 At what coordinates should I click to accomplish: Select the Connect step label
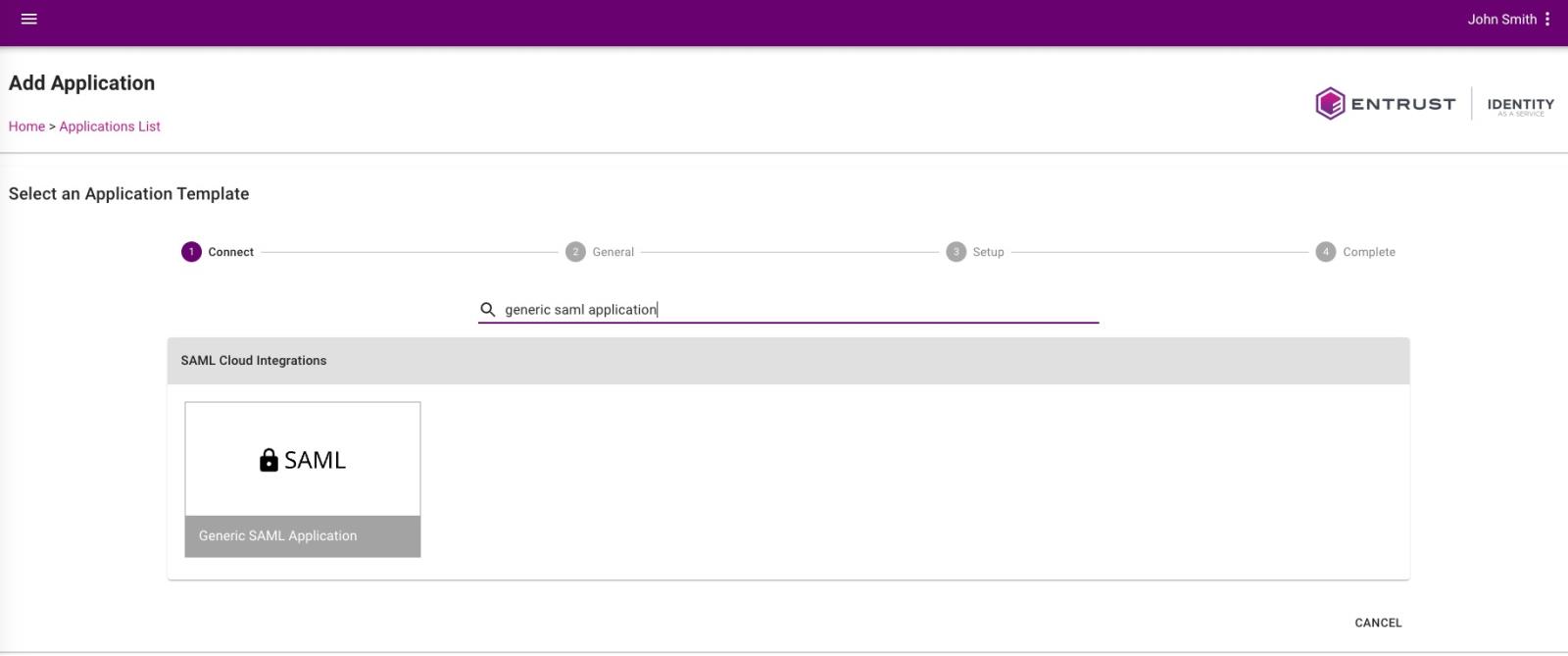pos(231,252)
